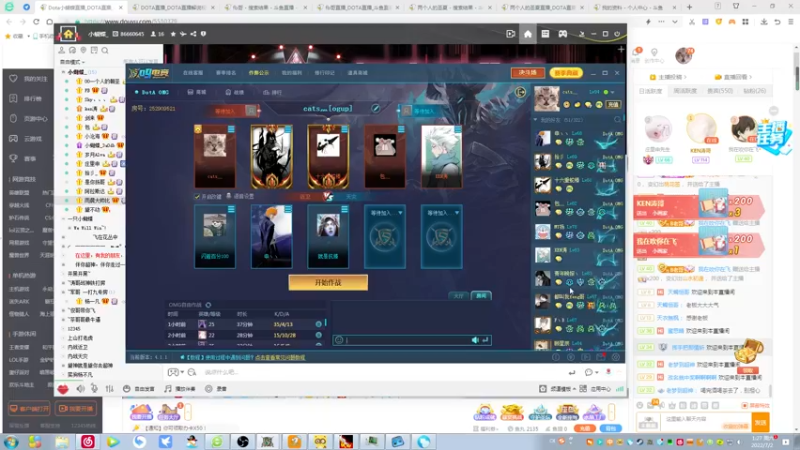The width and height of the screenshot is (800, 450).
Task: Open the highlighted third platform menu tab
Action: tap(259, 73)
